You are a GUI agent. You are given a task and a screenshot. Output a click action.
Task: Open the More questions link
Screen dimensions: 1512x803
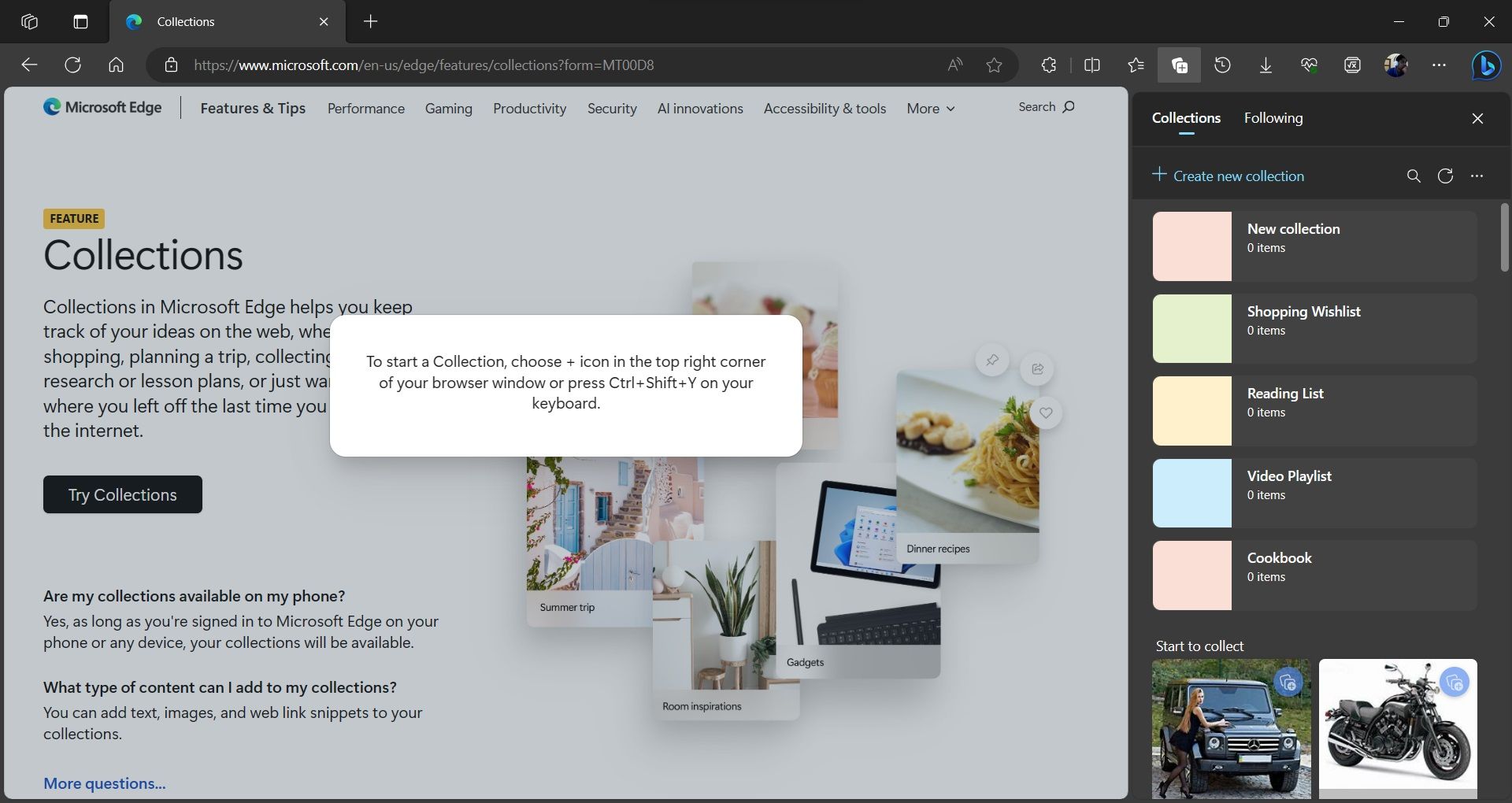103,783
